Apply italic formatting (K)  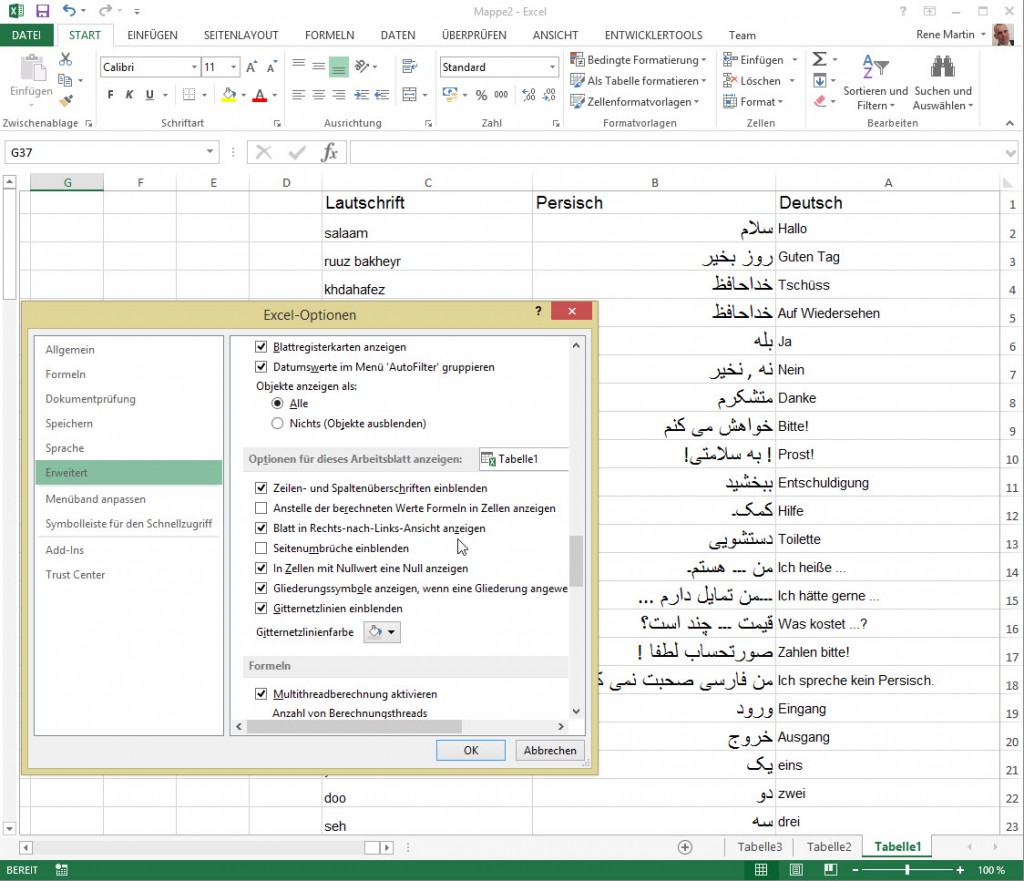coord(129,95)
